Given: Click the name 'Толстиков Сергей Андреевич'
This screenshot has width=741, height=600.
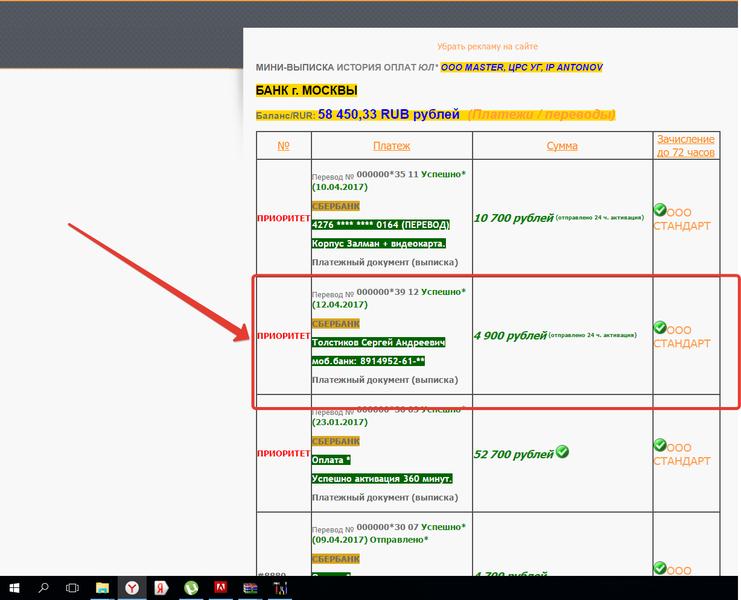Looking at the screenshot, I should pyautogui.click(x=379, y=343).
